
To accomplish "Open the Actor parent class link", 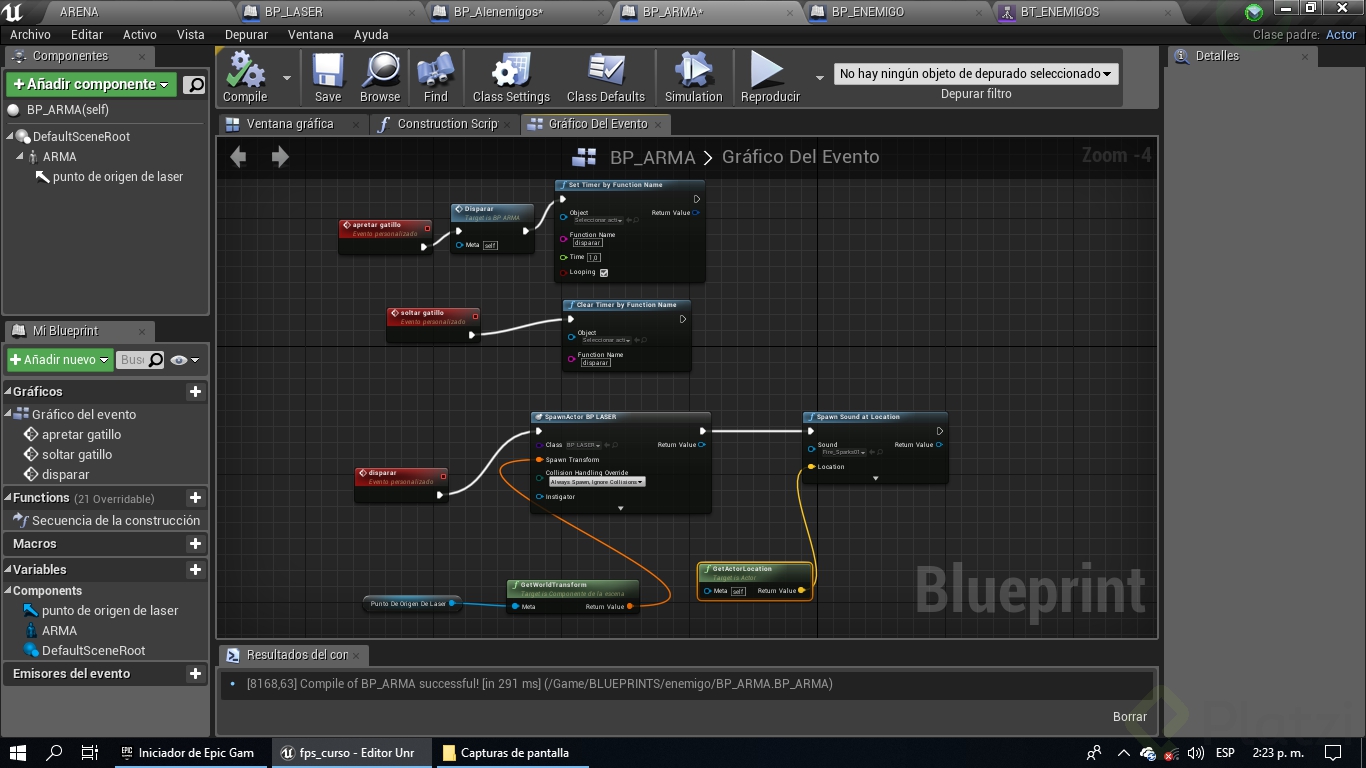I will pyautogui.click(x=1341, y=35).
